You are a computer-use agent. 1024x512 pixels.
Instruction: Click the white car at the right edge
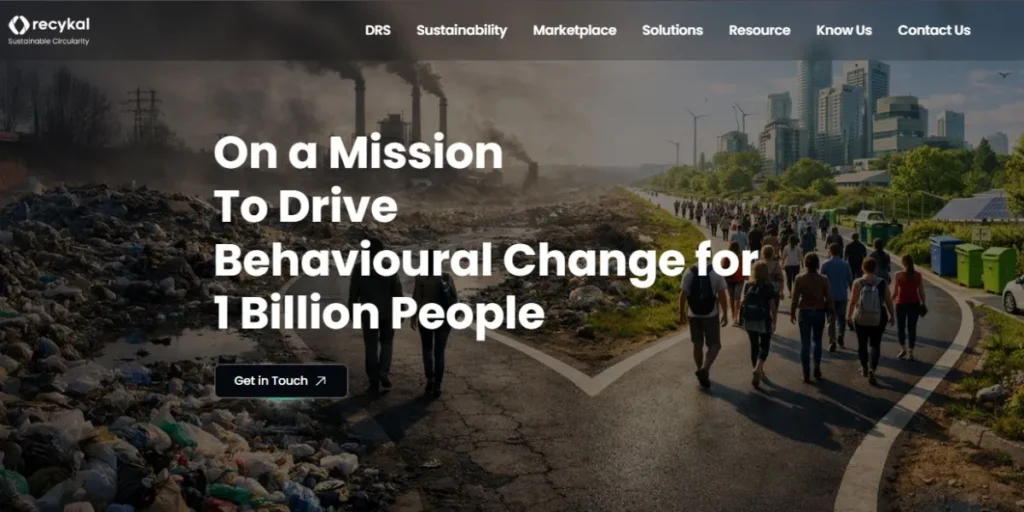(1014, 294)
